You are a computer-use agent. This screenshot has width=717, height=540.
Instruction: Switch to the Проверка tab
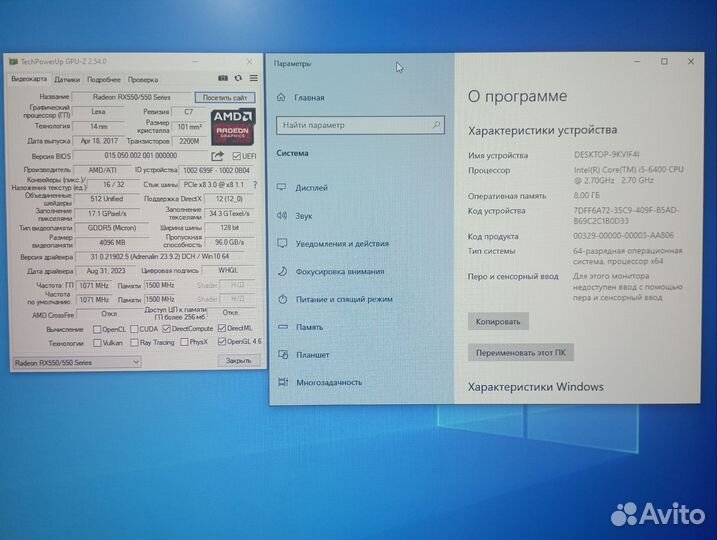click(x=143, y=80)
